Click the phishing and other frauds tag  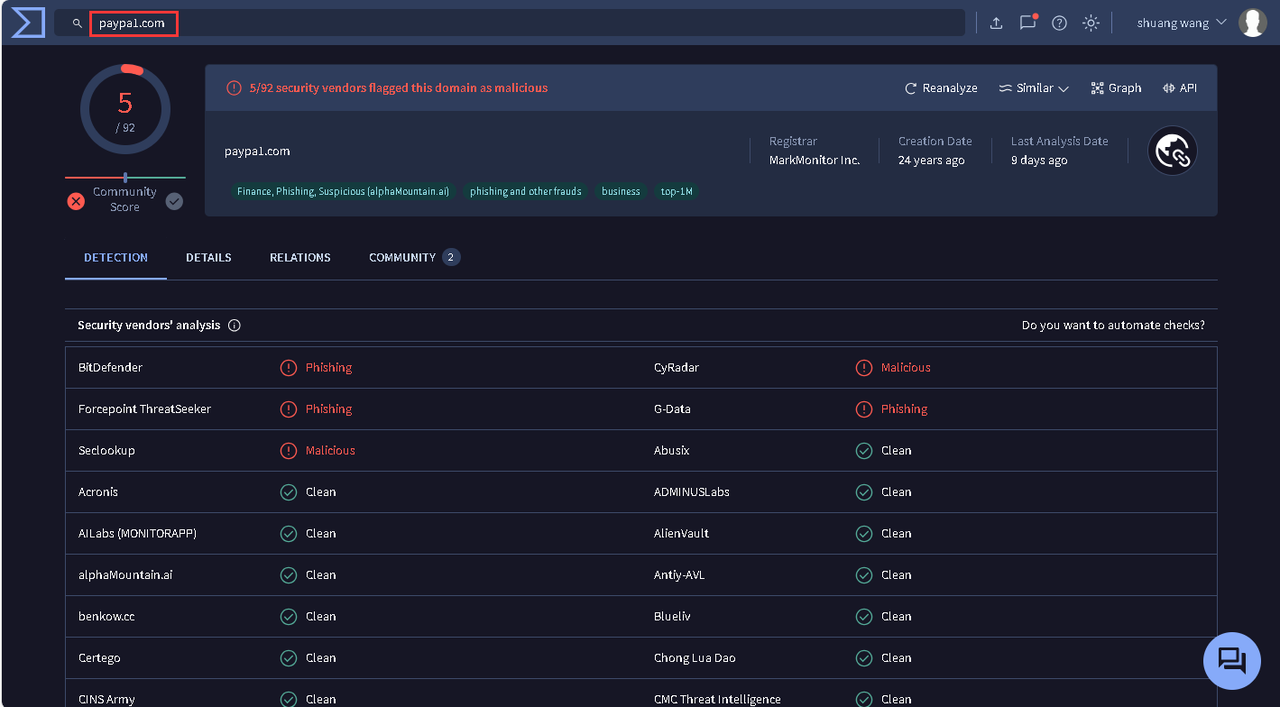click(x=525, y=191)
